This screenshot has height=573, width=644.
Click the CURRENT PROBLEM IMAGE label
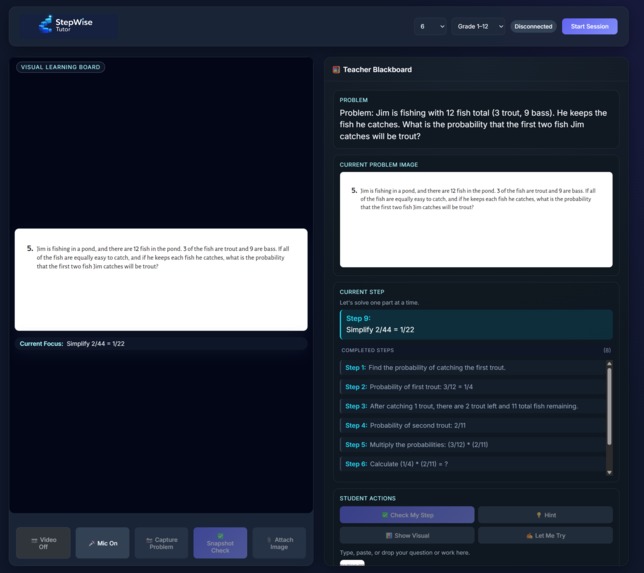(x=379, y=165)
